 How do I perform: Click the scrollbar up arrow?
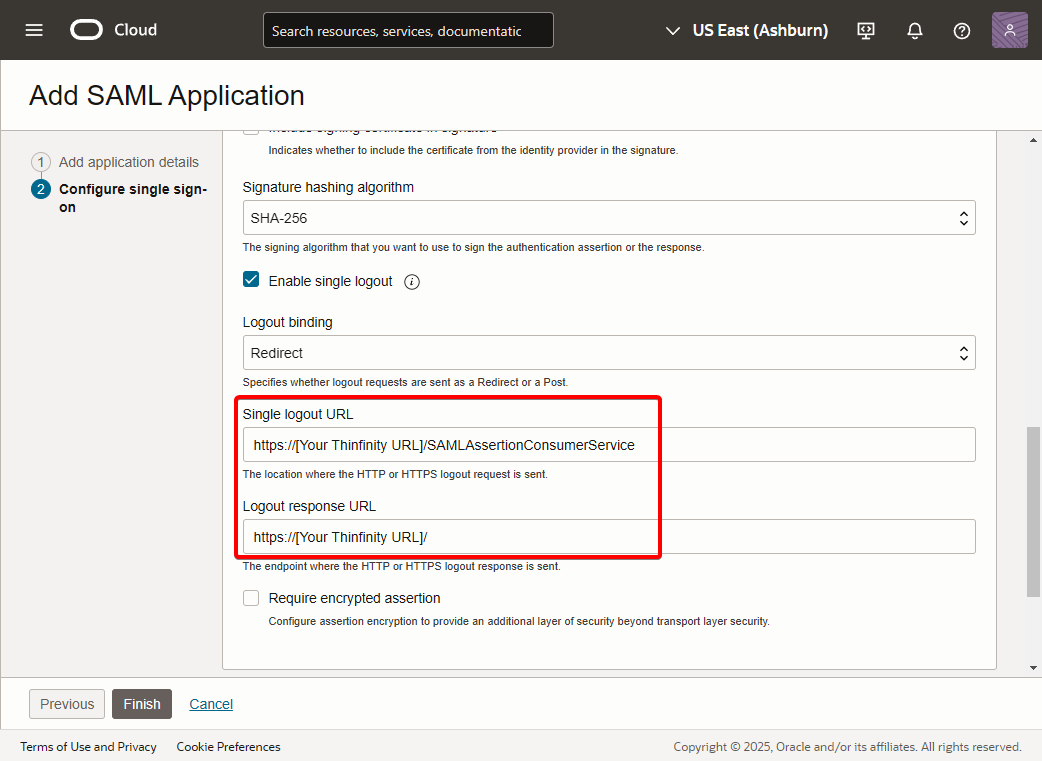tap(1033, 140)
